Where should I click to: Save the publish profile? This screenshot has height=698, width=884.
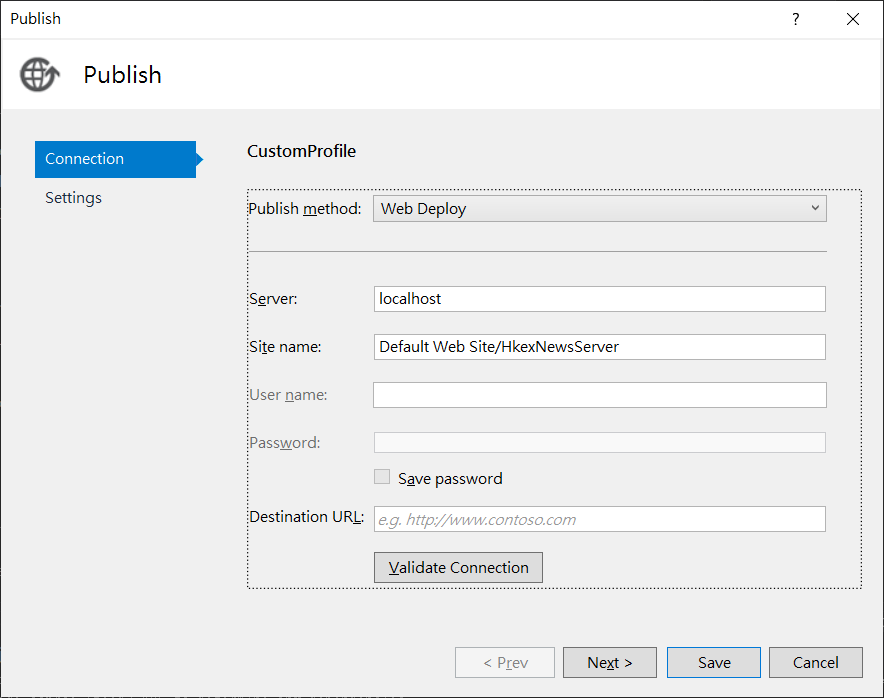(714, 662)
